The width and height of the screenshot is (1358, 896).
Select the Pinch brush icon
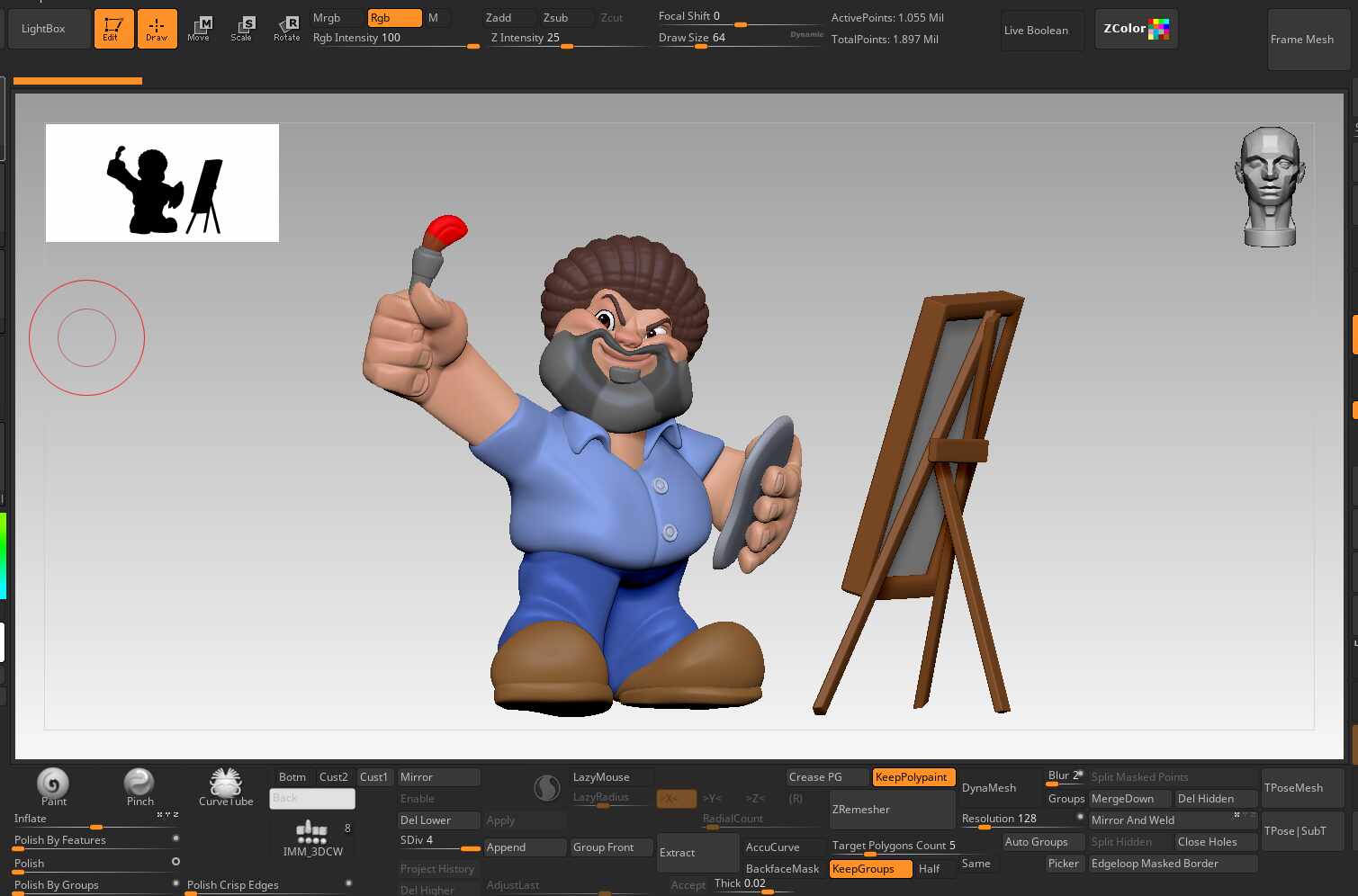pos(139,784)
